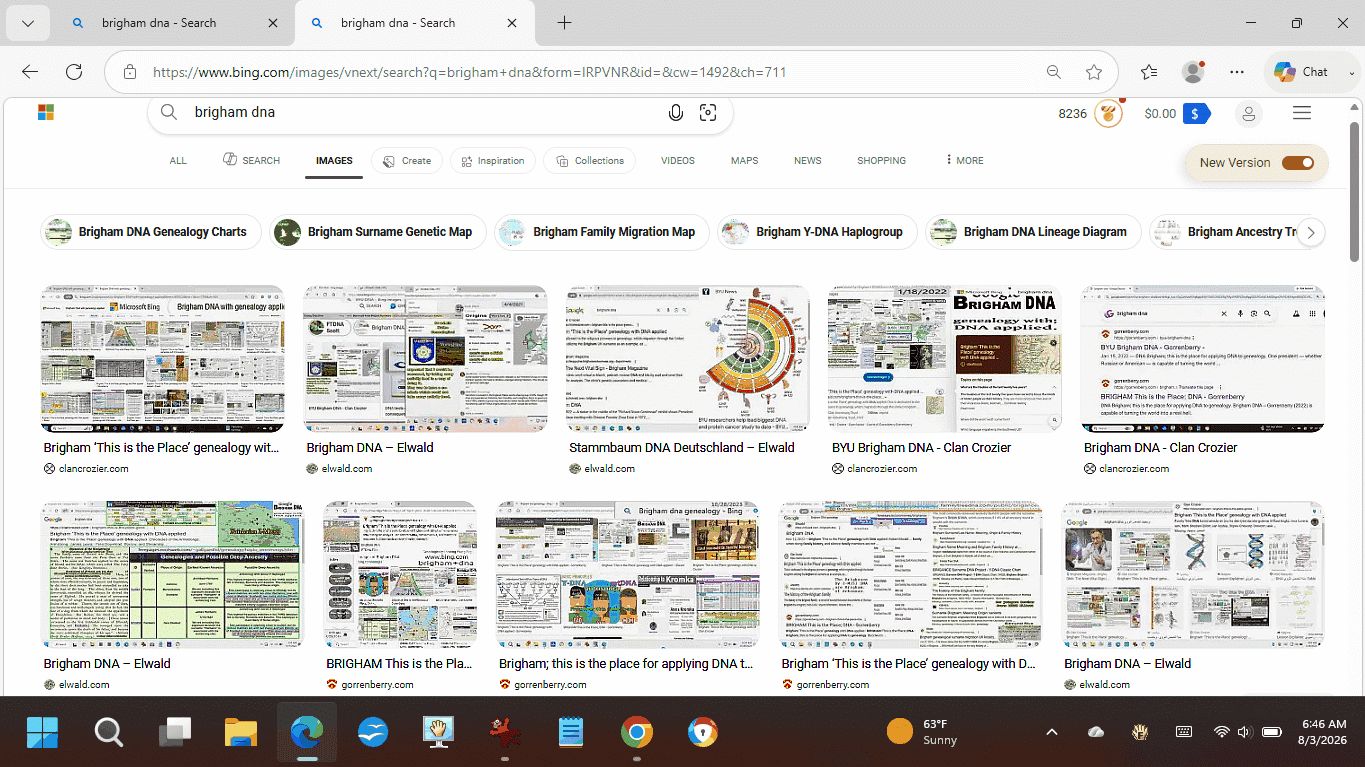
Task: Refresh the page with the reload icon
Action: (74, 72)
